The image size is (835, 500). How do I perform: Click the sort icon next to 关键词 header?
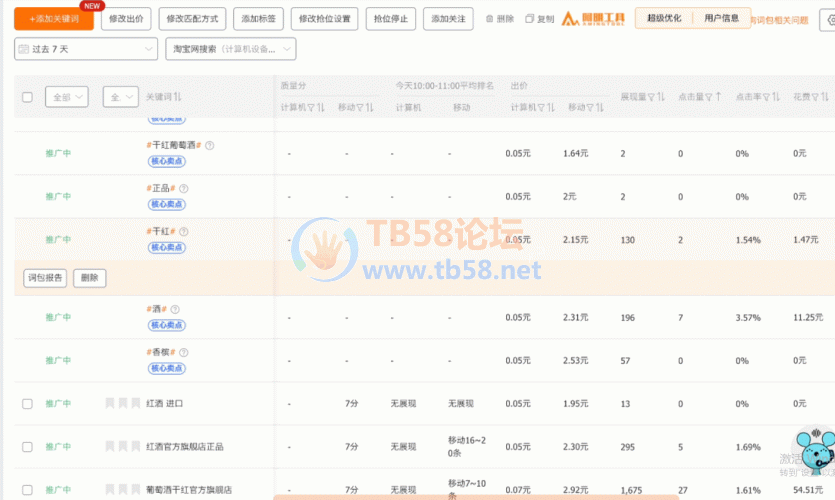[x=178, y=97]
